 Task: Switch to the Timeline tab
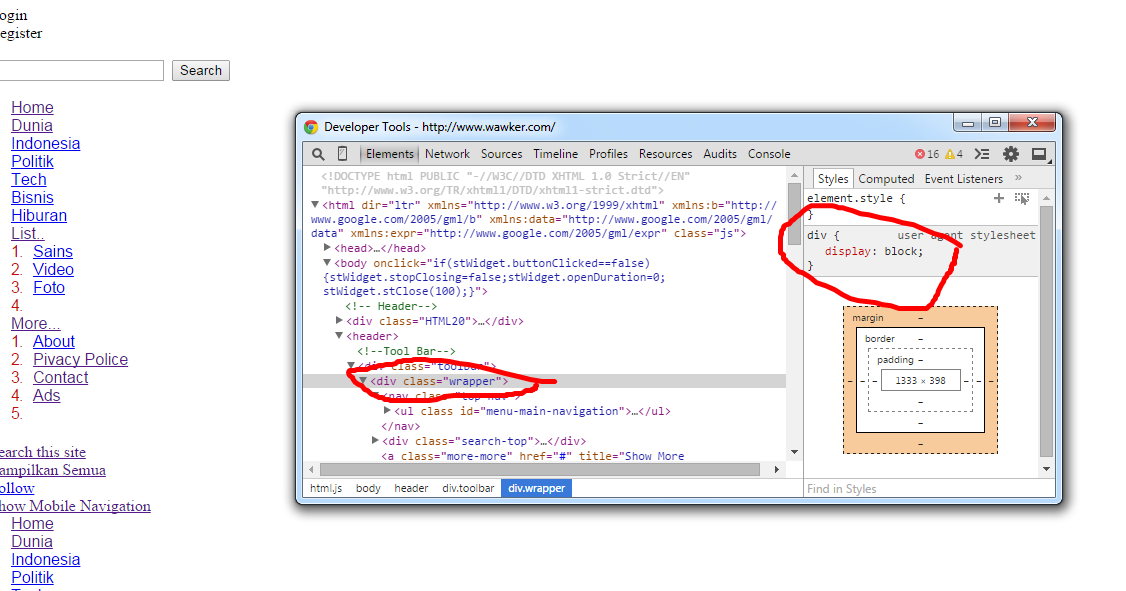pyautogui.click(x=555, y=154)
